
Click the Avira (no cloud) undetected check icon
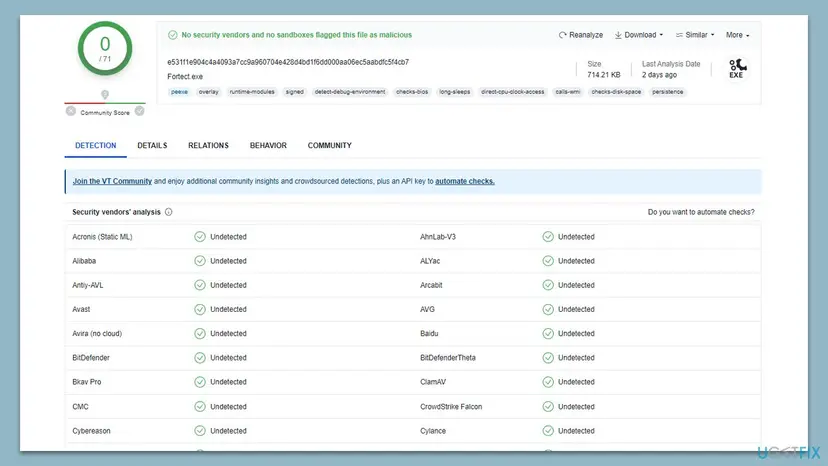click(x=200, y=334)
